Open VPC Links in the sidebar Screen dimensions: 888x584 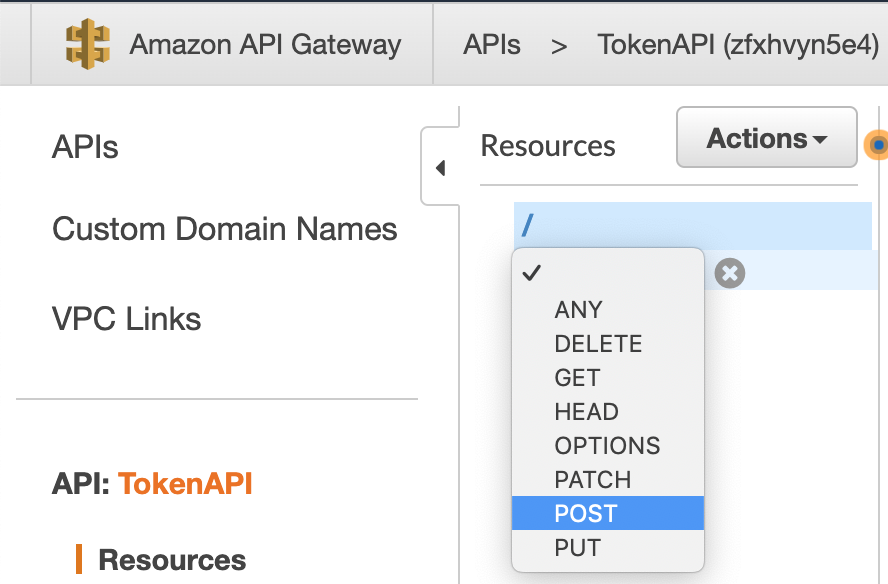tap(126, 320)
